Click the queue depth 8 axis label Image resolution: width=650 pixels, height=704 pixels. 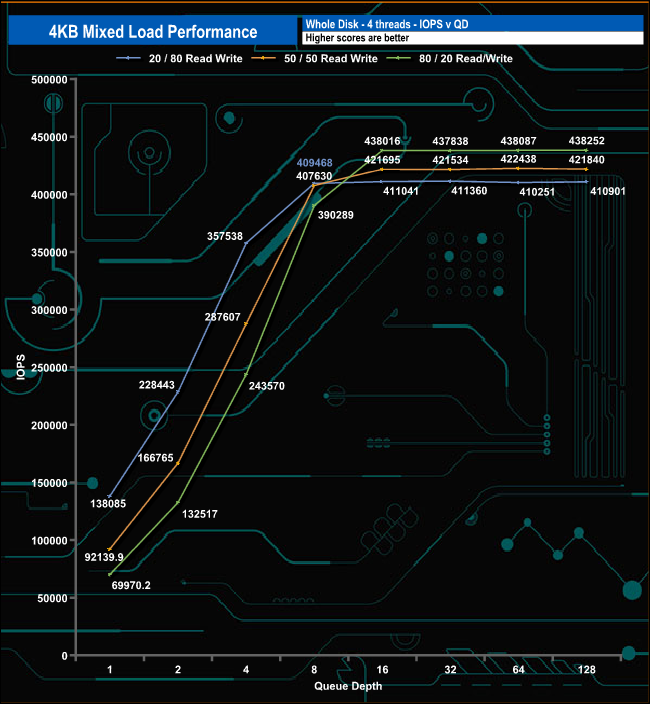coord(314,670)
